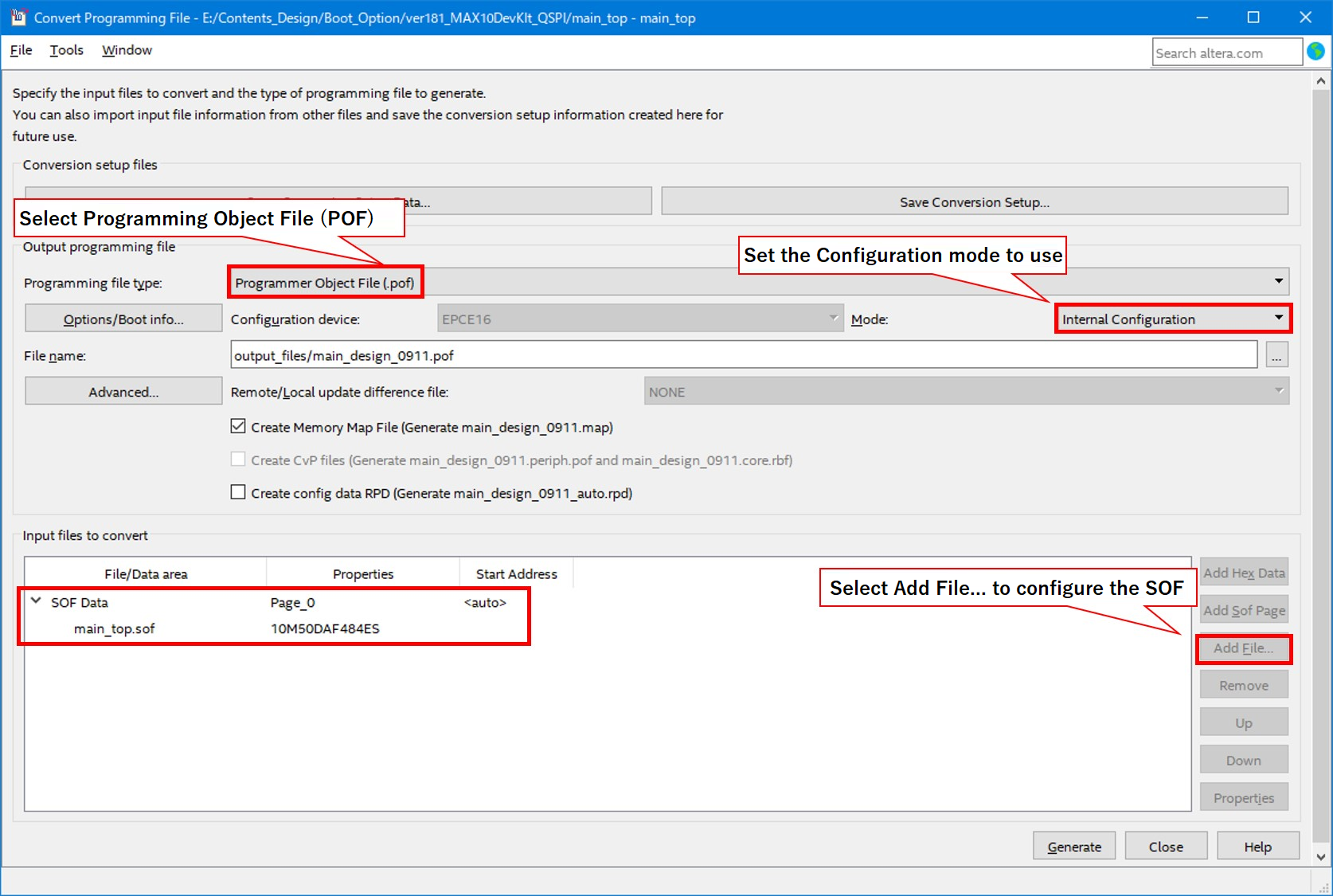Viewport: 1333px width, 896px height.
Task: Click the altera.com globe search icon
Action: [1315, 52]
